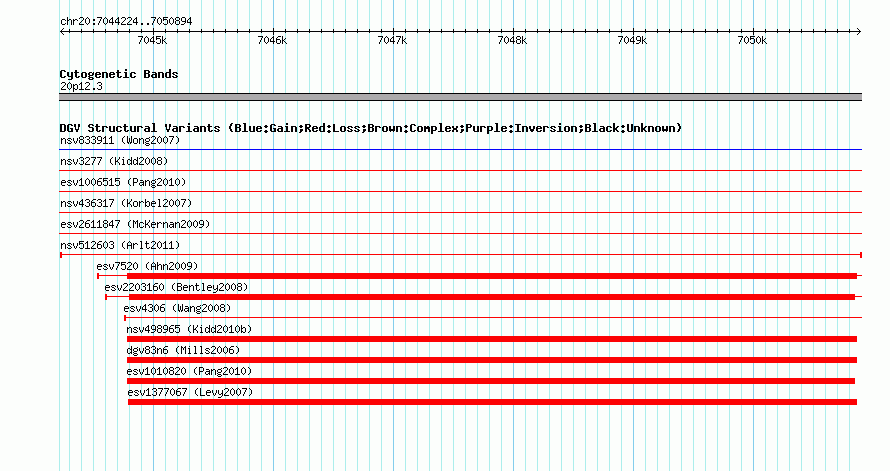The image size is (890, 471).
Task: Click the 20p12.3 band label
Action: [x=81, y=86]
